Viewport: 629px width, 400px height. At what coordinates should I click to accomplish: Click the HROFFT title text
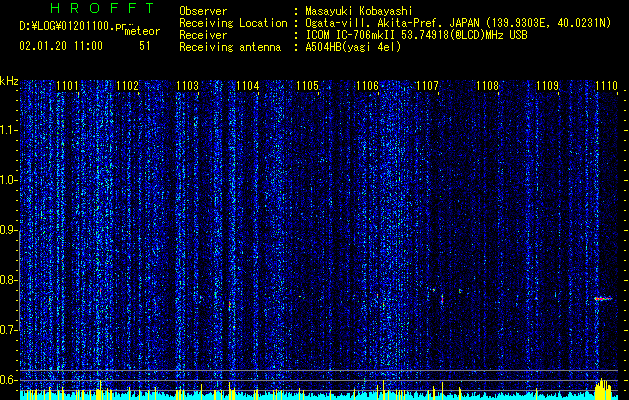[x=103, y=8]
